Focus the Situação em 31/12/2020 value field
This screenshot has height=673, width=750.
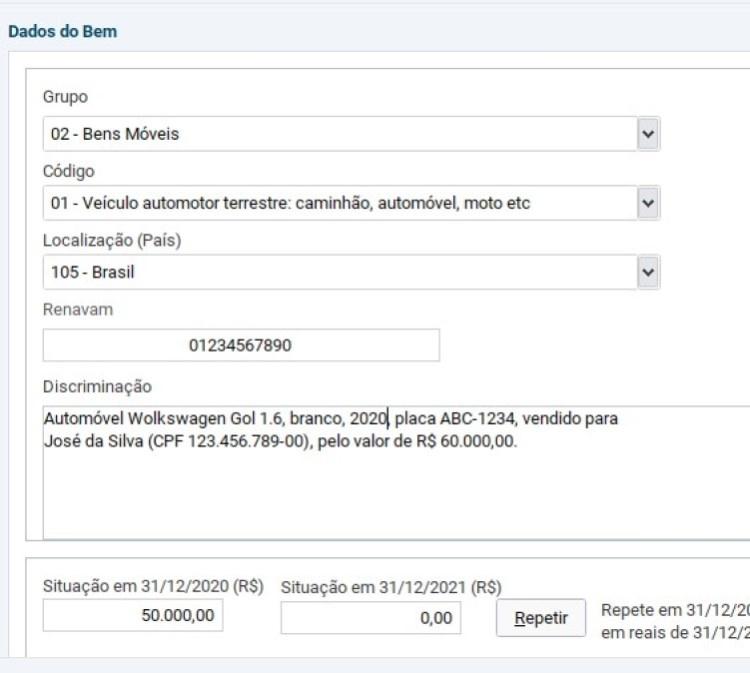pos(133,617)
